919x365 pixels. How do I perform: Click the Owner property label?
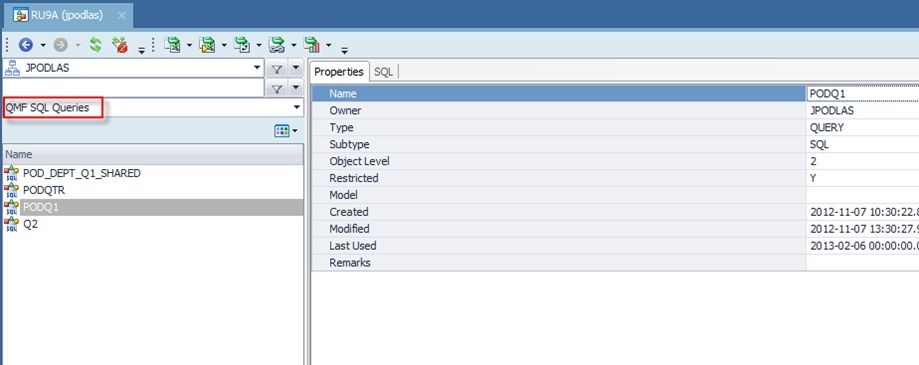pos(345,111)
